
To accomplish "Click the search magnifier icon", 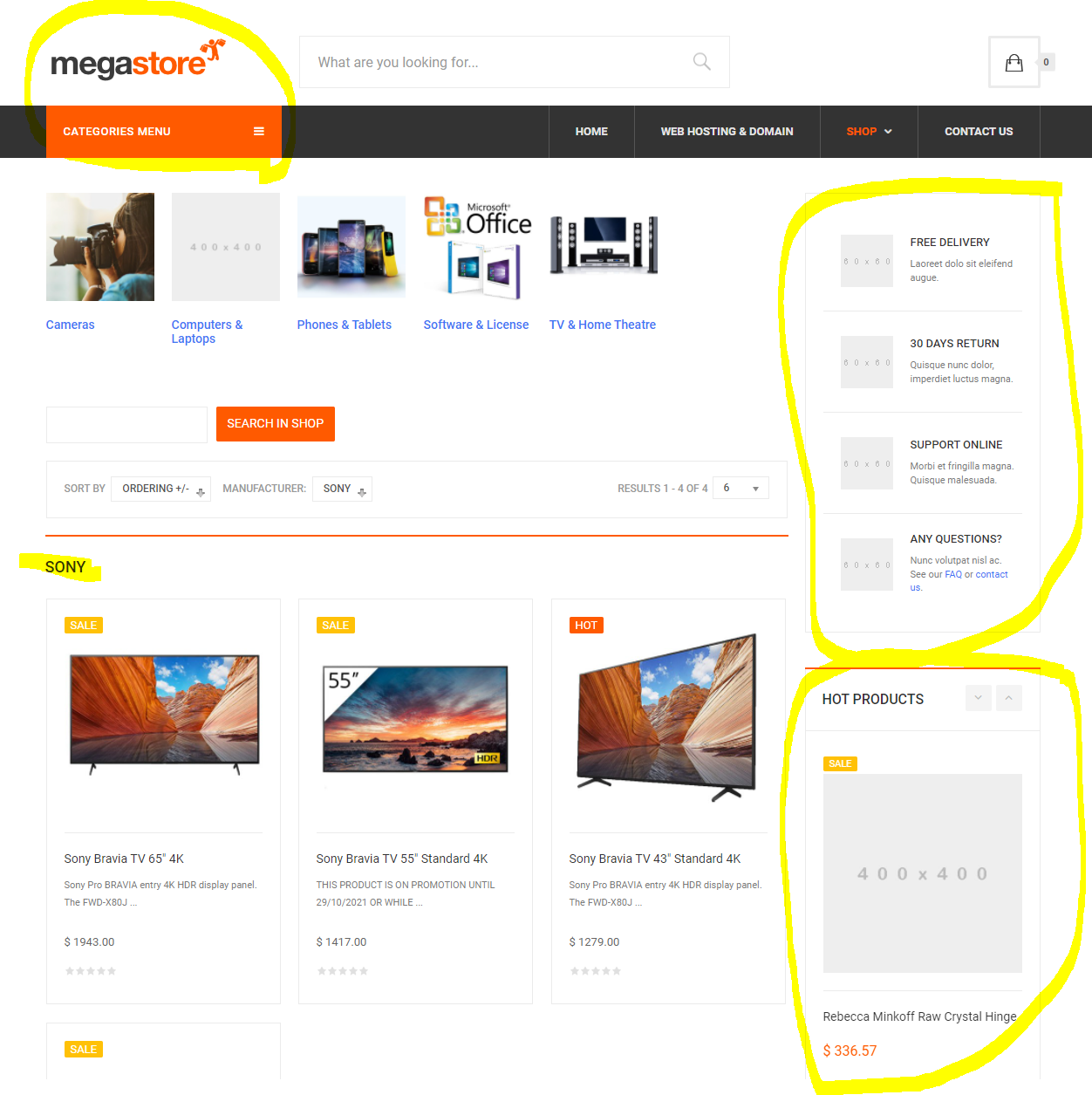I will (701, 62).
